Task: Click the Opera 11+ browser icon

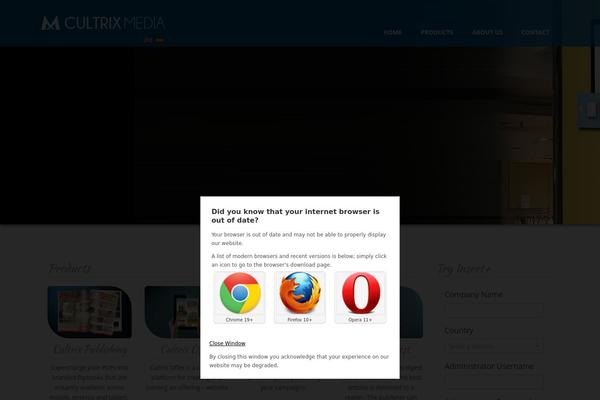Action: (x=360, y=297)
